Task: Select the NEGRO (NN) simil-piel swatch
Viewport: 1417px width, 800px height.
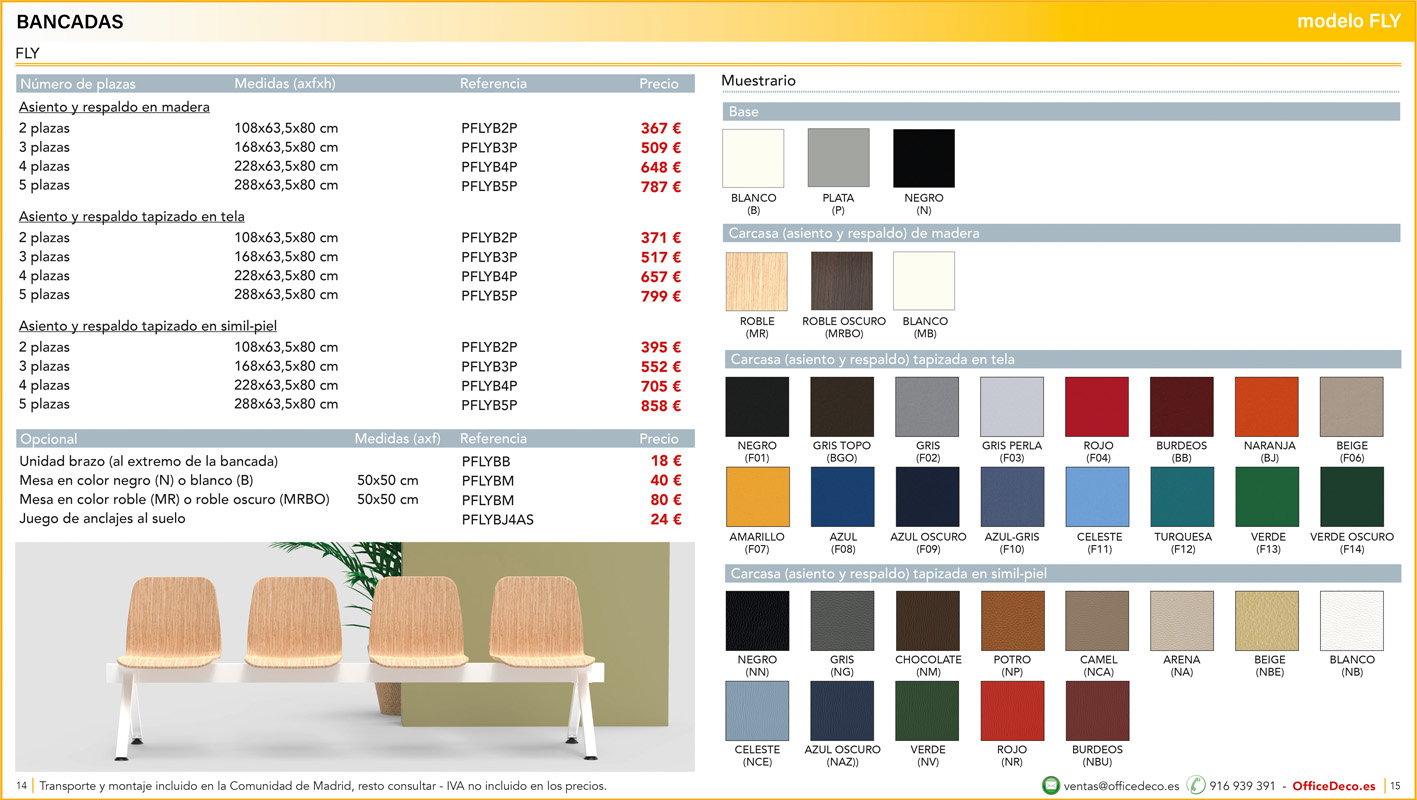Action: (x=757, y=621)
